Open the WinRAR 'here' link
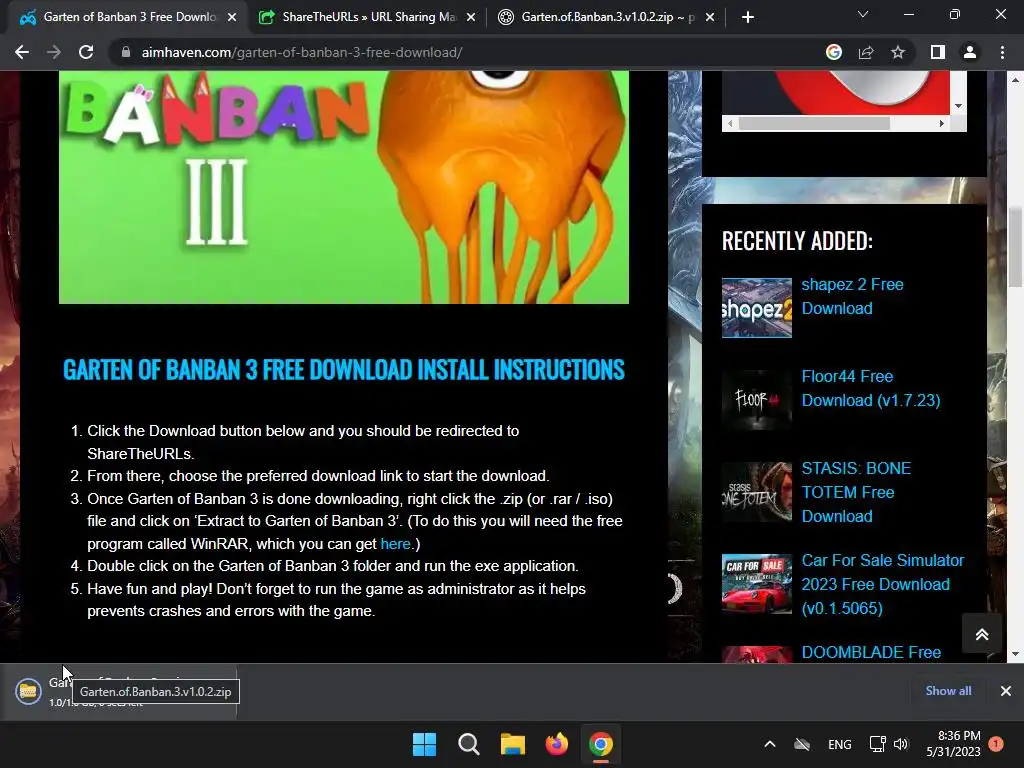 coord(395,543)
